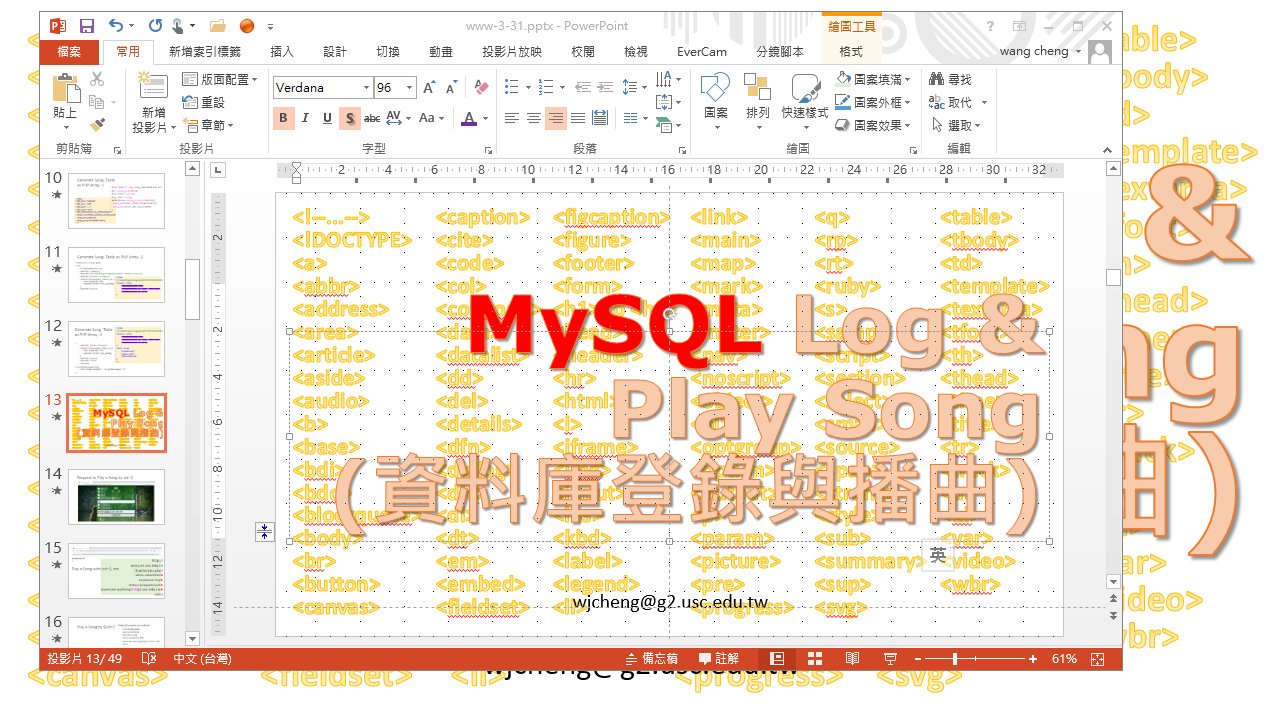Click the font color A swatch
1280x720 pixels.
pyautogui.click(x=469, y=118)
